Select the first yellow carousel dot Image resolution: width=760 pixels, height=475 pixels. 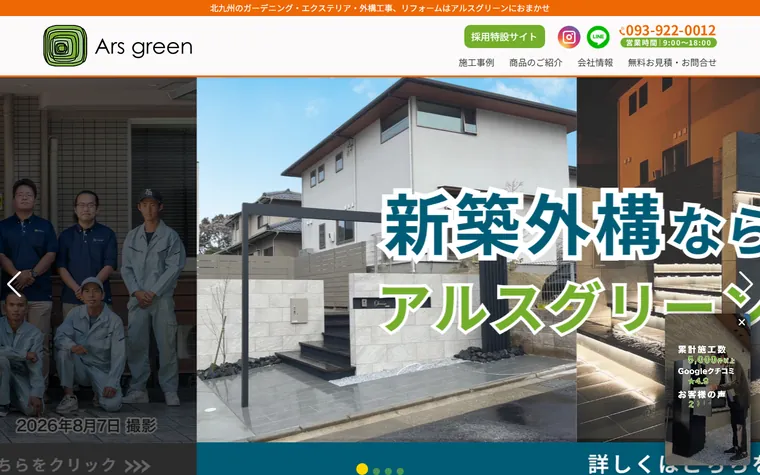click(362, 469)
